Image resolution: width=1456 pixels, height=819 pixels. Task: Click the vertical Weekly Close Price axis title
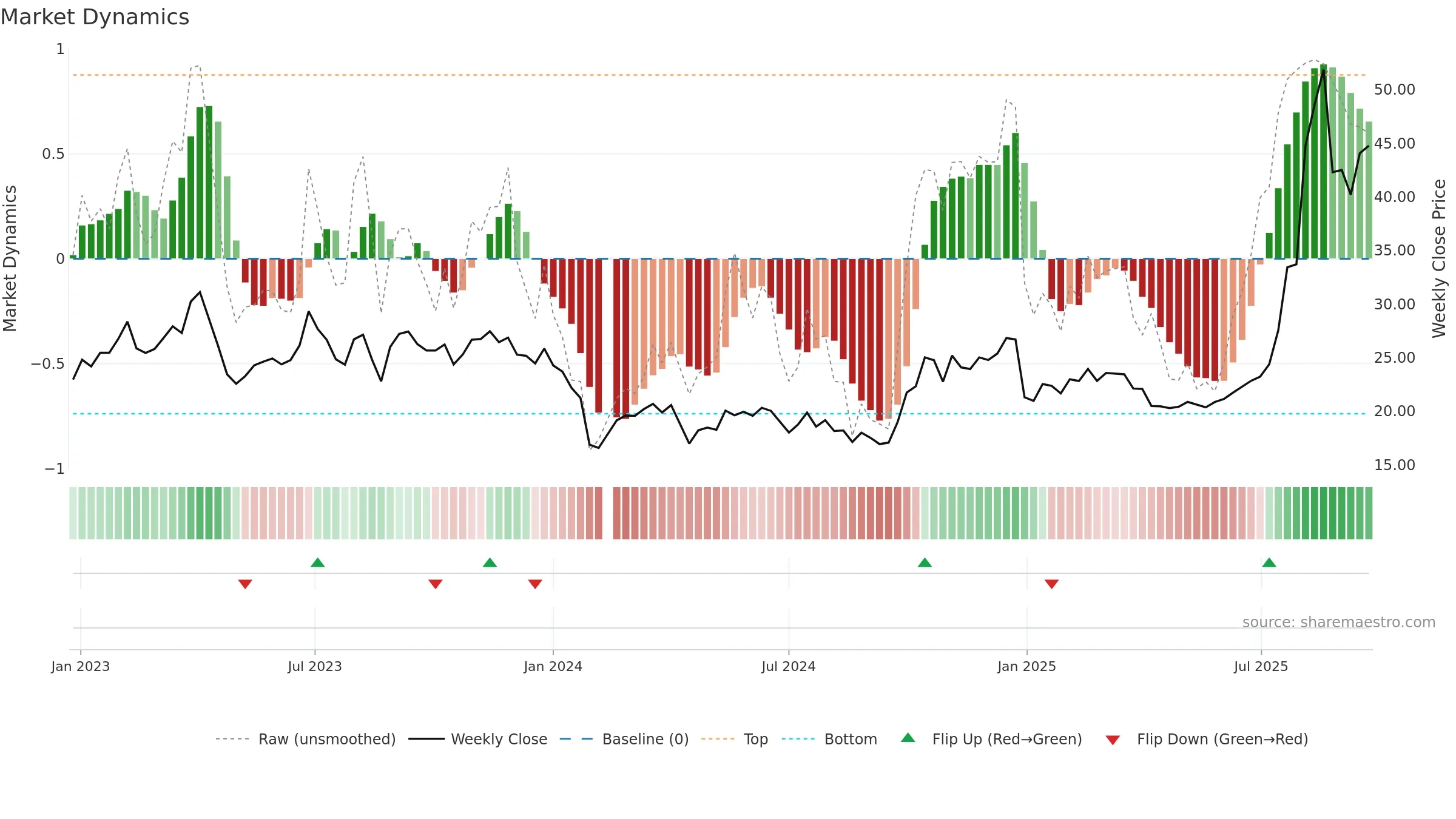(1439, 258)
